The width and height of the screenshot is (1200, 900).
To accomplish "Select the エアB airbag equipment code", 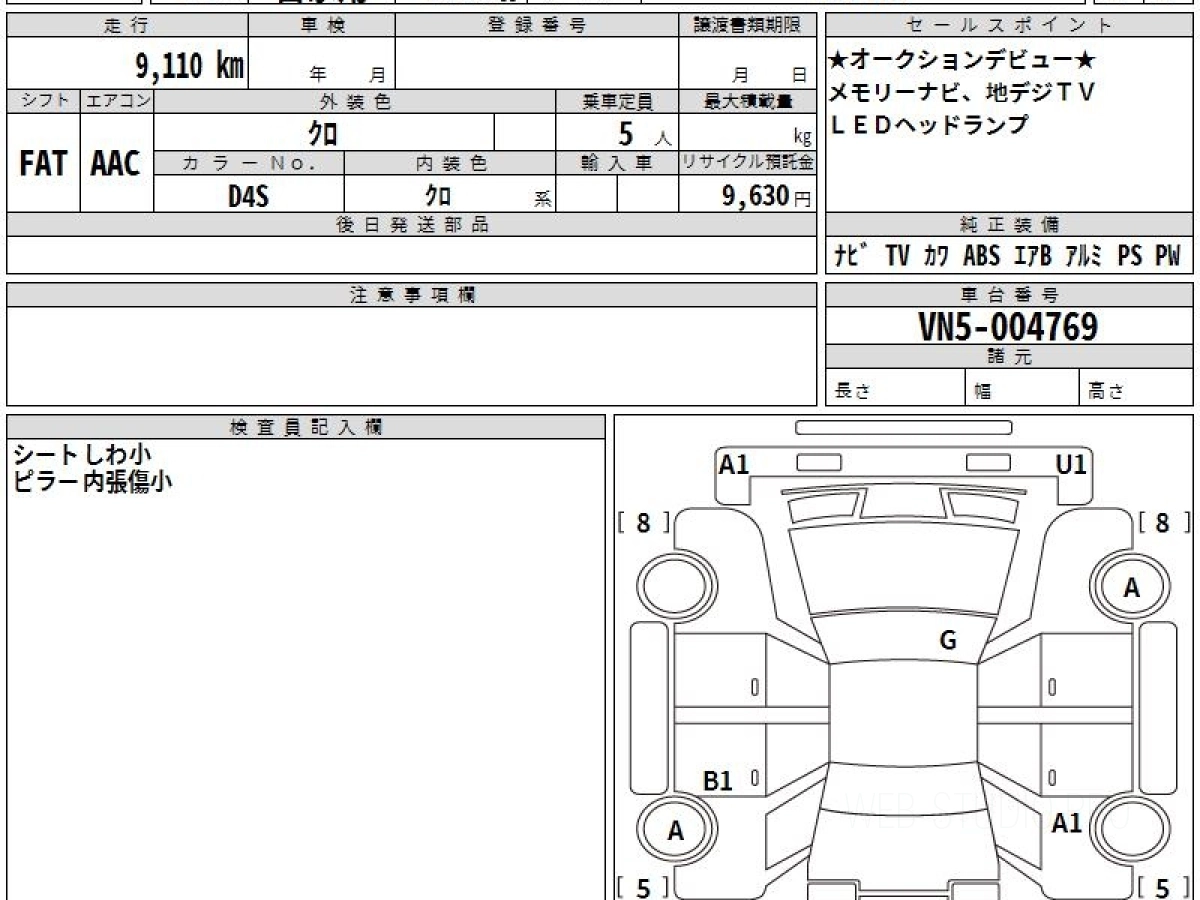I will [1033, 257].
